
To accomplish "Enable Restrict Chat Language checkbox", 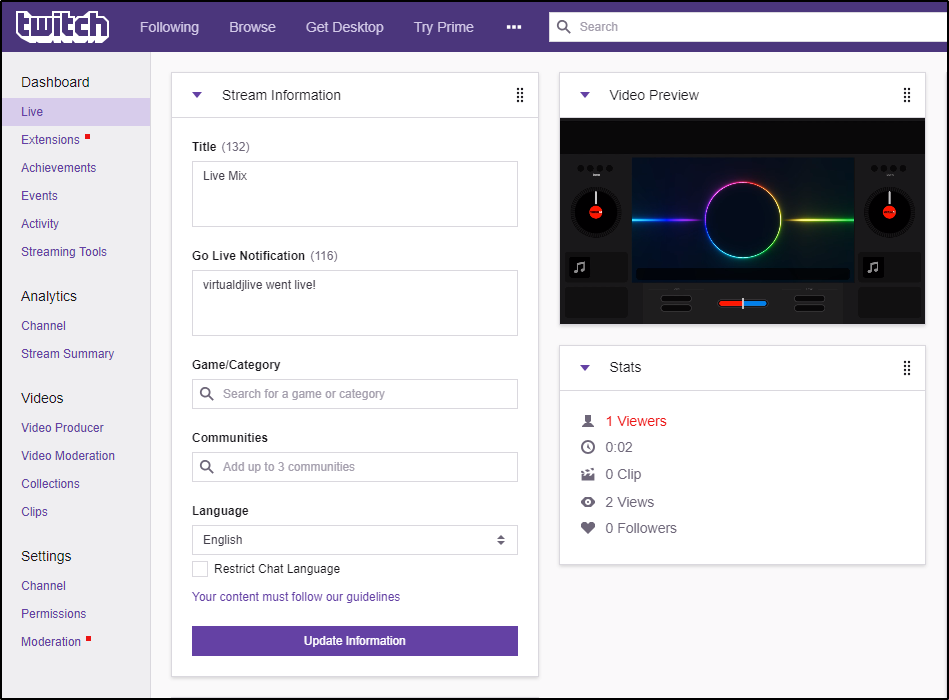I will click(x=200, y=569).
